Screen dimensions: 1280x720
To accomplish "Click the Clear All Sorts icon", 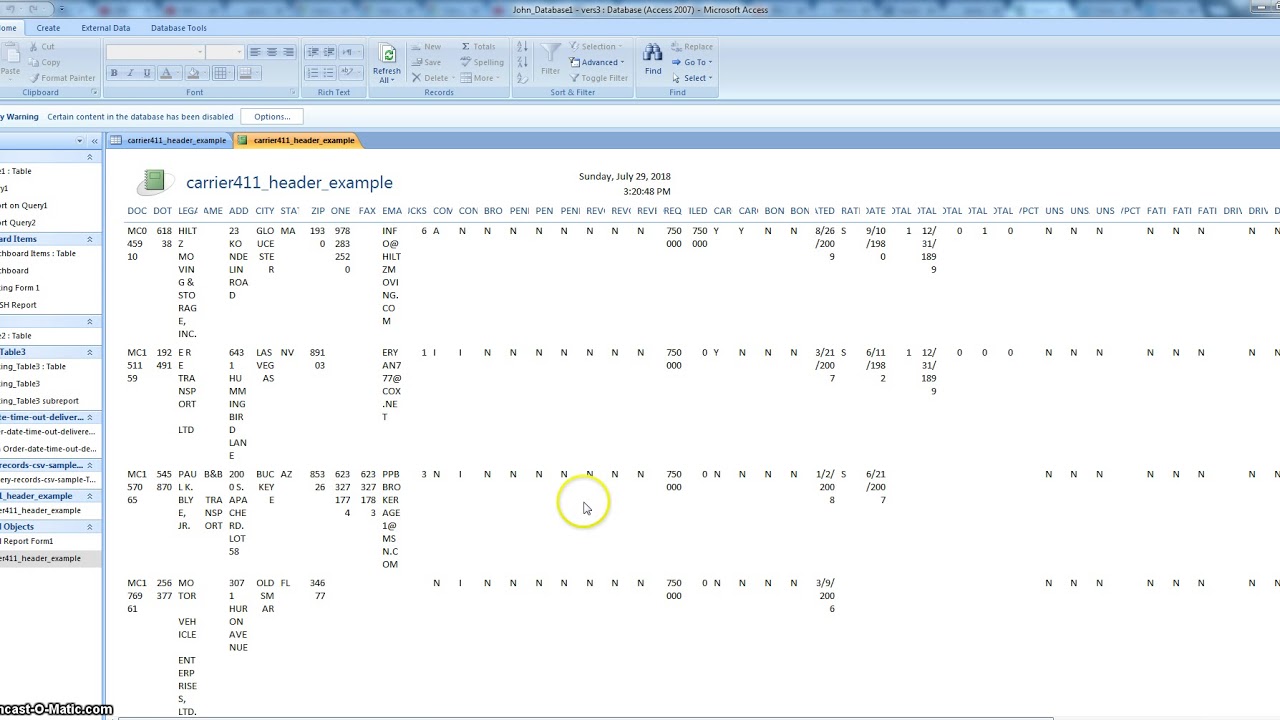I will click(522, 78).
